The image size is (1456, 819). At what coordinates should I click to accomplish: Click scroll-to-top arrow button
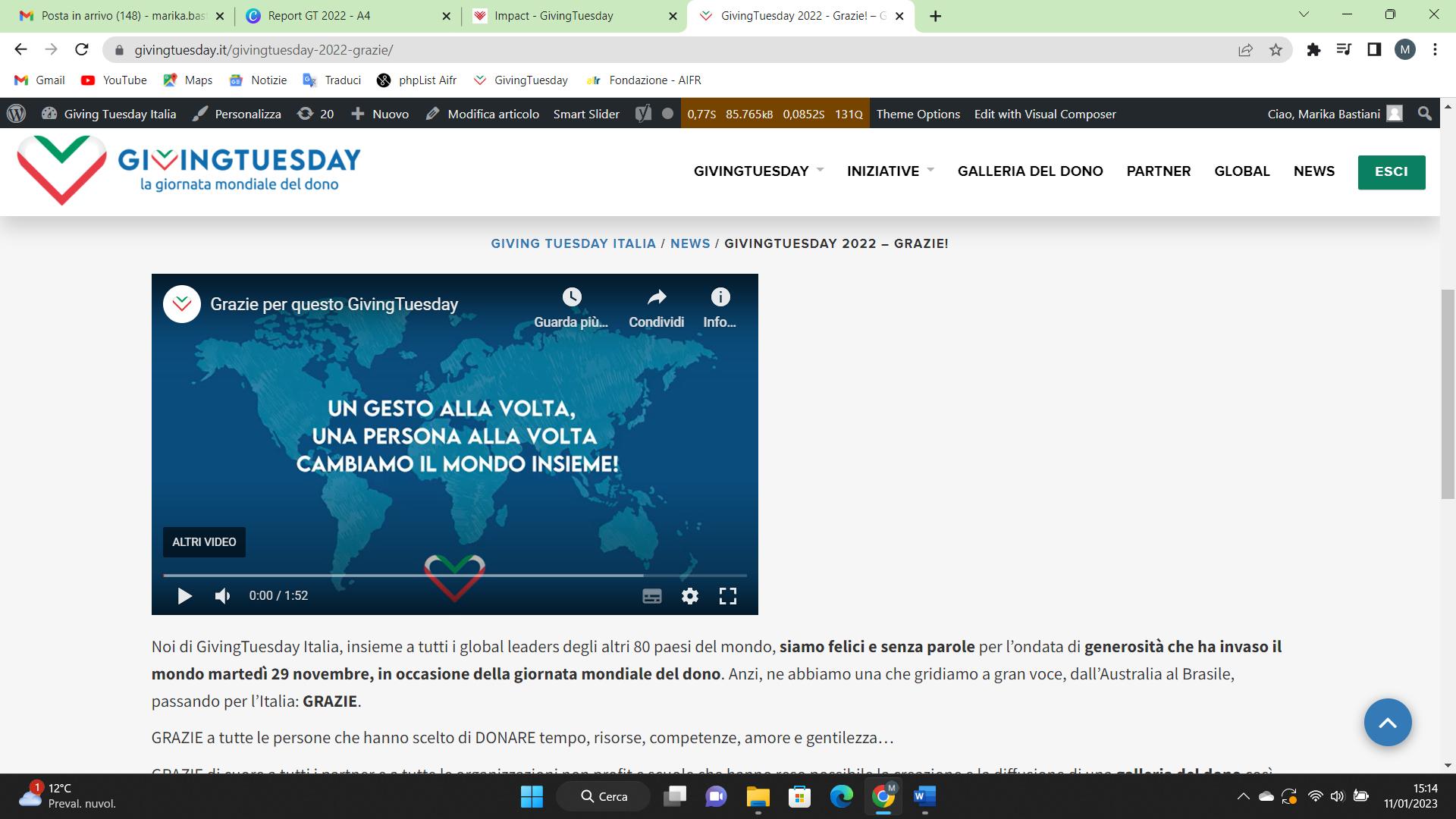(x=1387, y=722)
